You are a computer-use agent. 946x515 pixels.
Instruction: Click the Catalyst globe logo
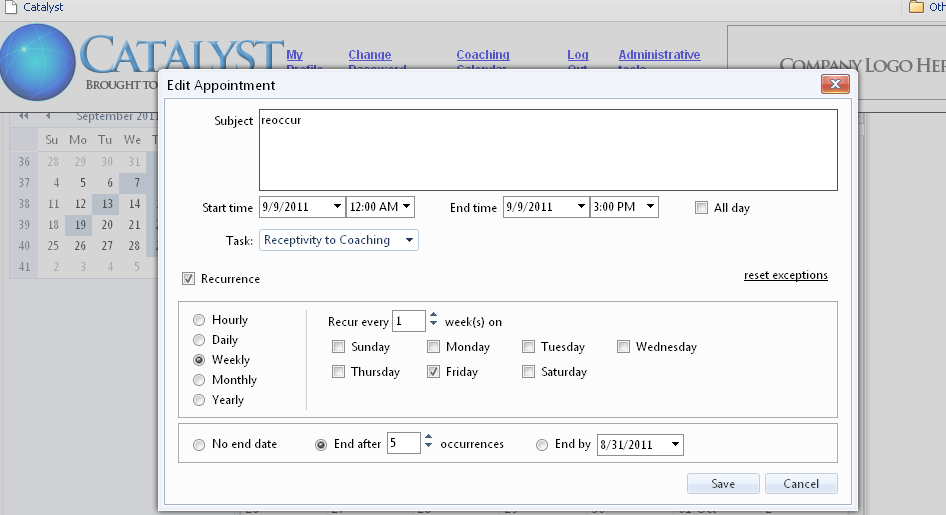(38, 62)
